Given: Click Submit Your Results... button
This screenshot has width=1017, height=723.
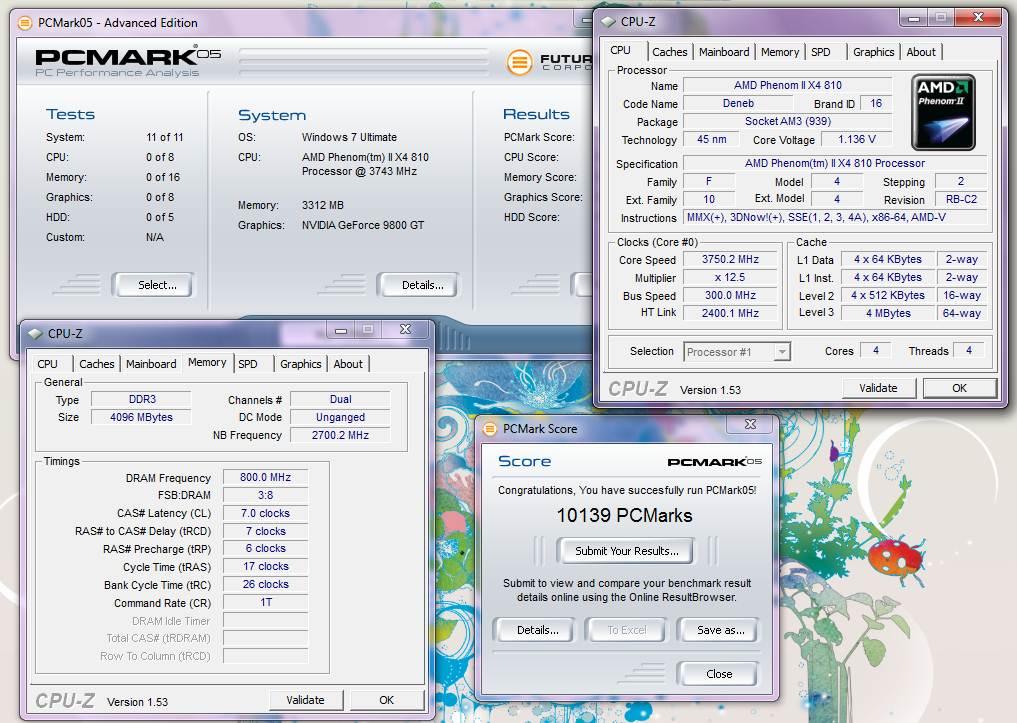Looking at the screenshot, I should (626, 551).
